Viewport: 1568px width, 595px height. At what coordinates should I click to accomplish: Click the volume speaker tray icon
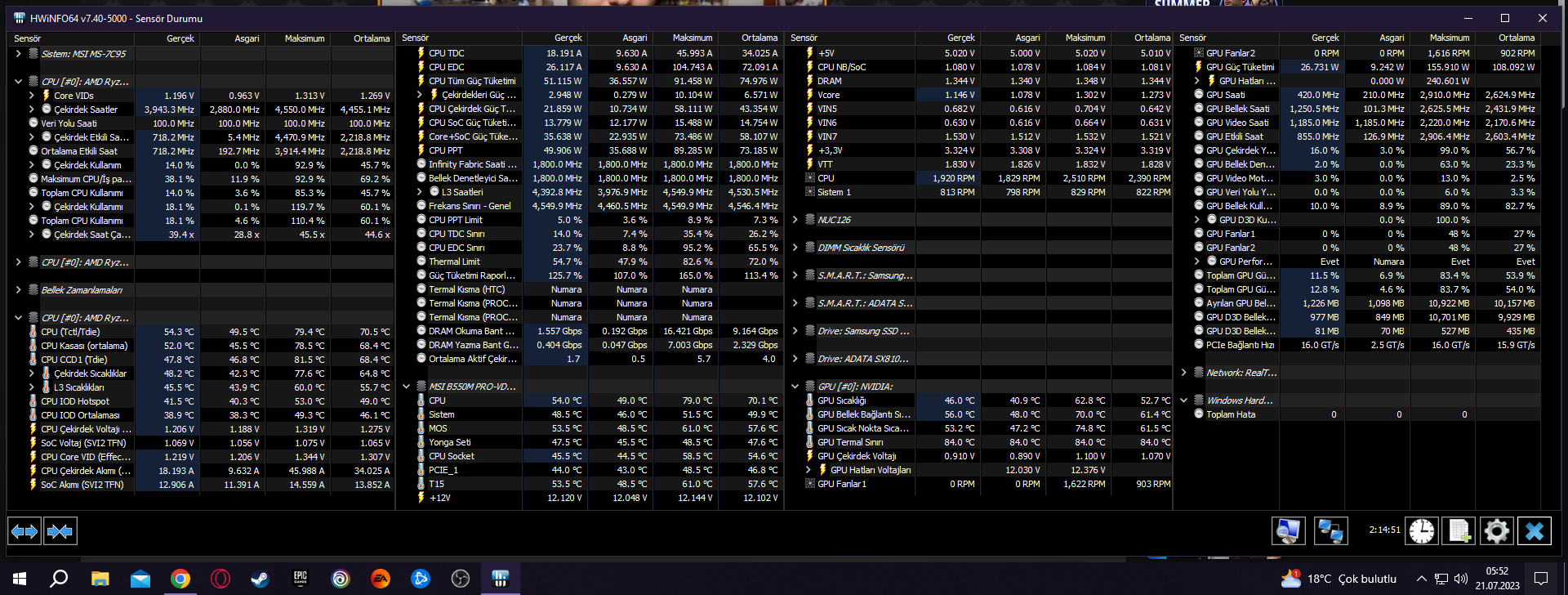coord(1461,579)
